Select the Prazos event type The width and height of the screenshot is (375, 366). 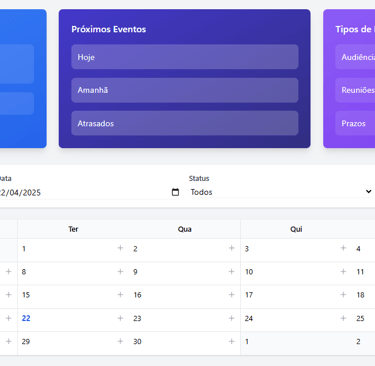point(355,123)
